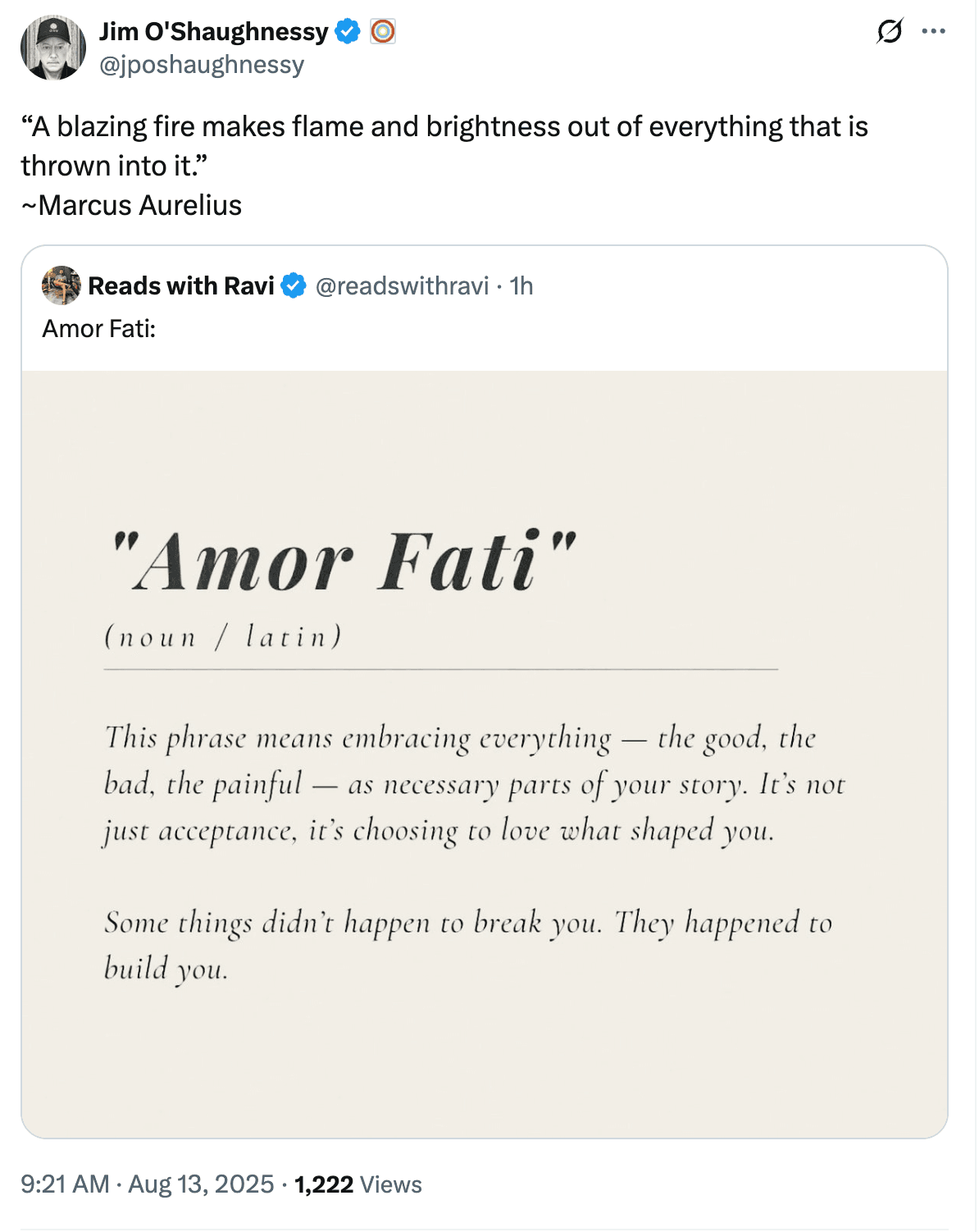This screenshot has width=979, height=1232.
Task: Open Grok actions via the slashed-circle icon
Action: click(x=889, y=32)
